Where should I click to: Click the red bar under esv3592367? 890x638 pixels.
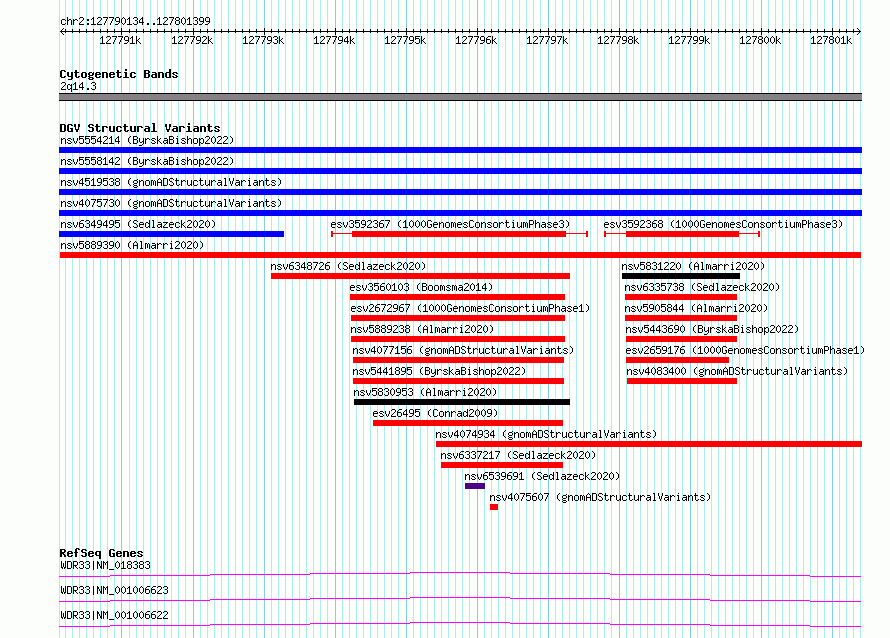459,234
